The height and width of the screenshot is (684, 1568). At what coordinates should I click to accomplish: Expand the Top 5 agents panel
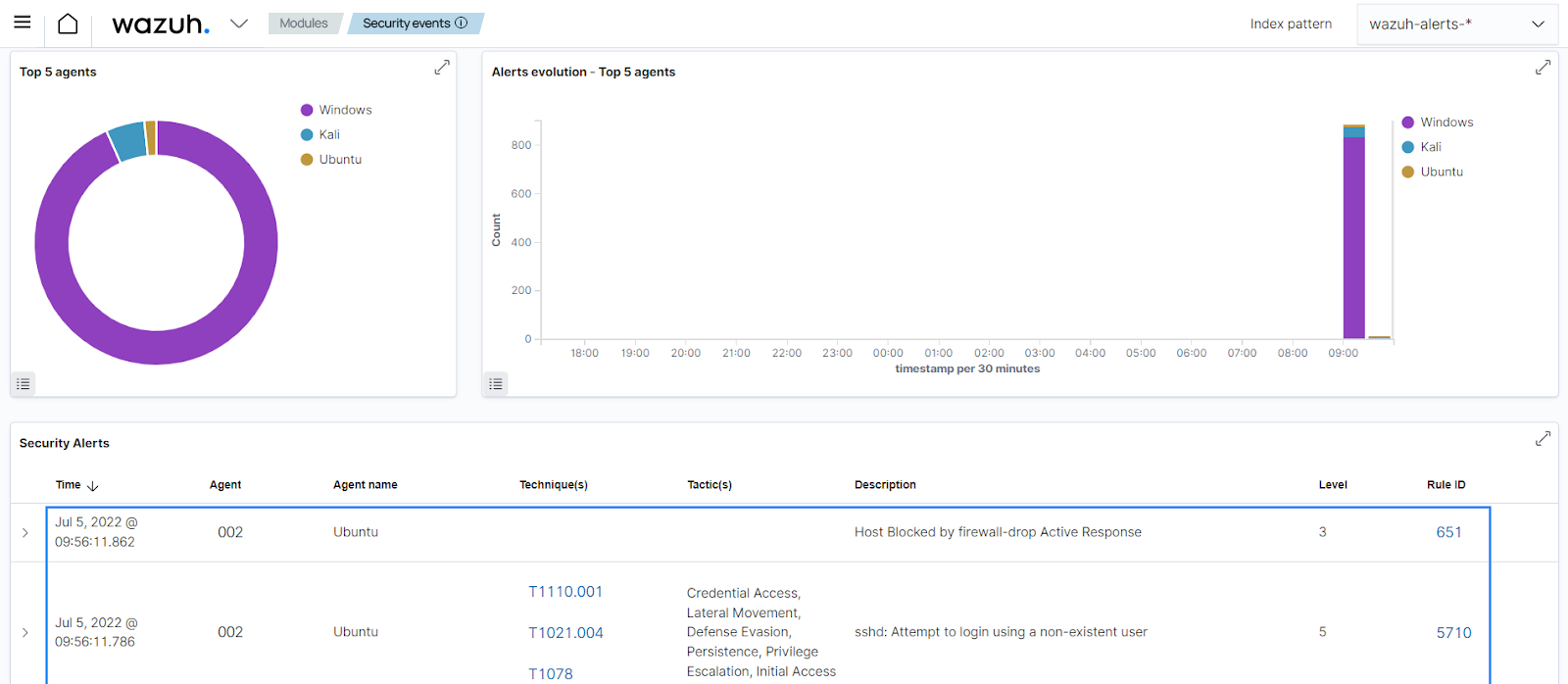pos(442,67)
